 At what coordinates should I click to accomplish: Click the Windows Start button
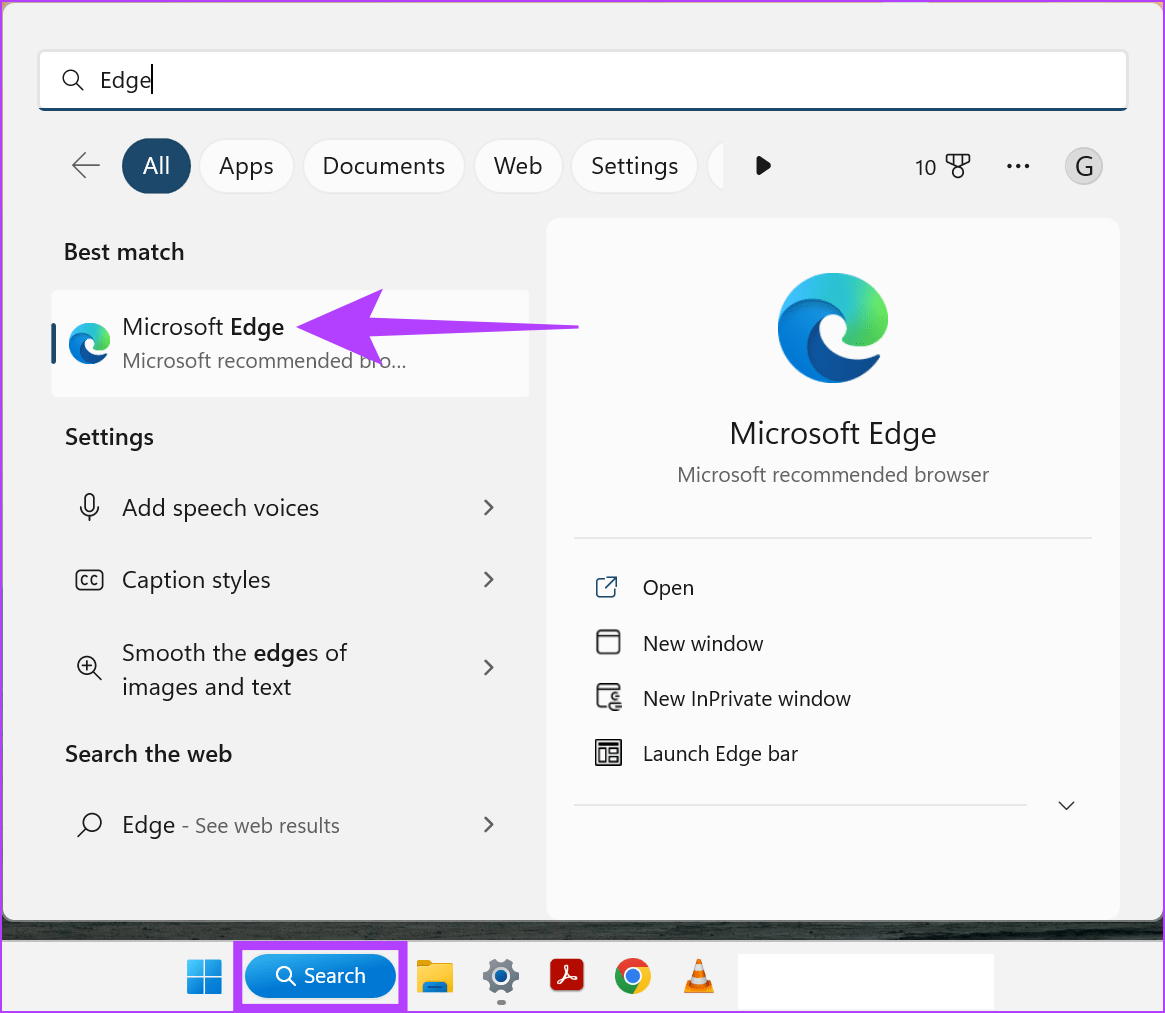tap(204, 975)
